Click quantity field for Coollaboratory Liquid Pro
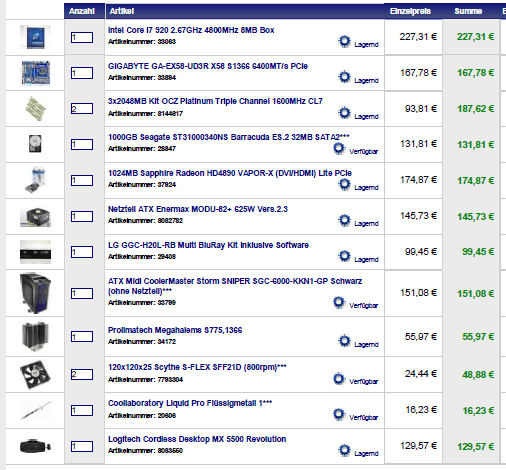 [x=82, y=410]
